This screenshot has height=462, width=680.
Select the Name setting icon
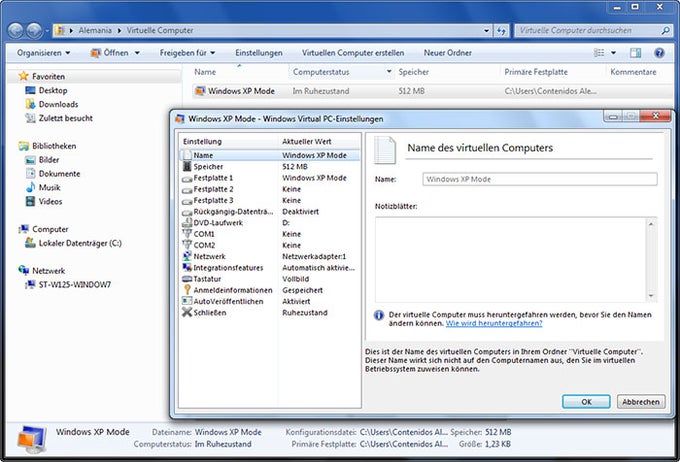point(187,155)
